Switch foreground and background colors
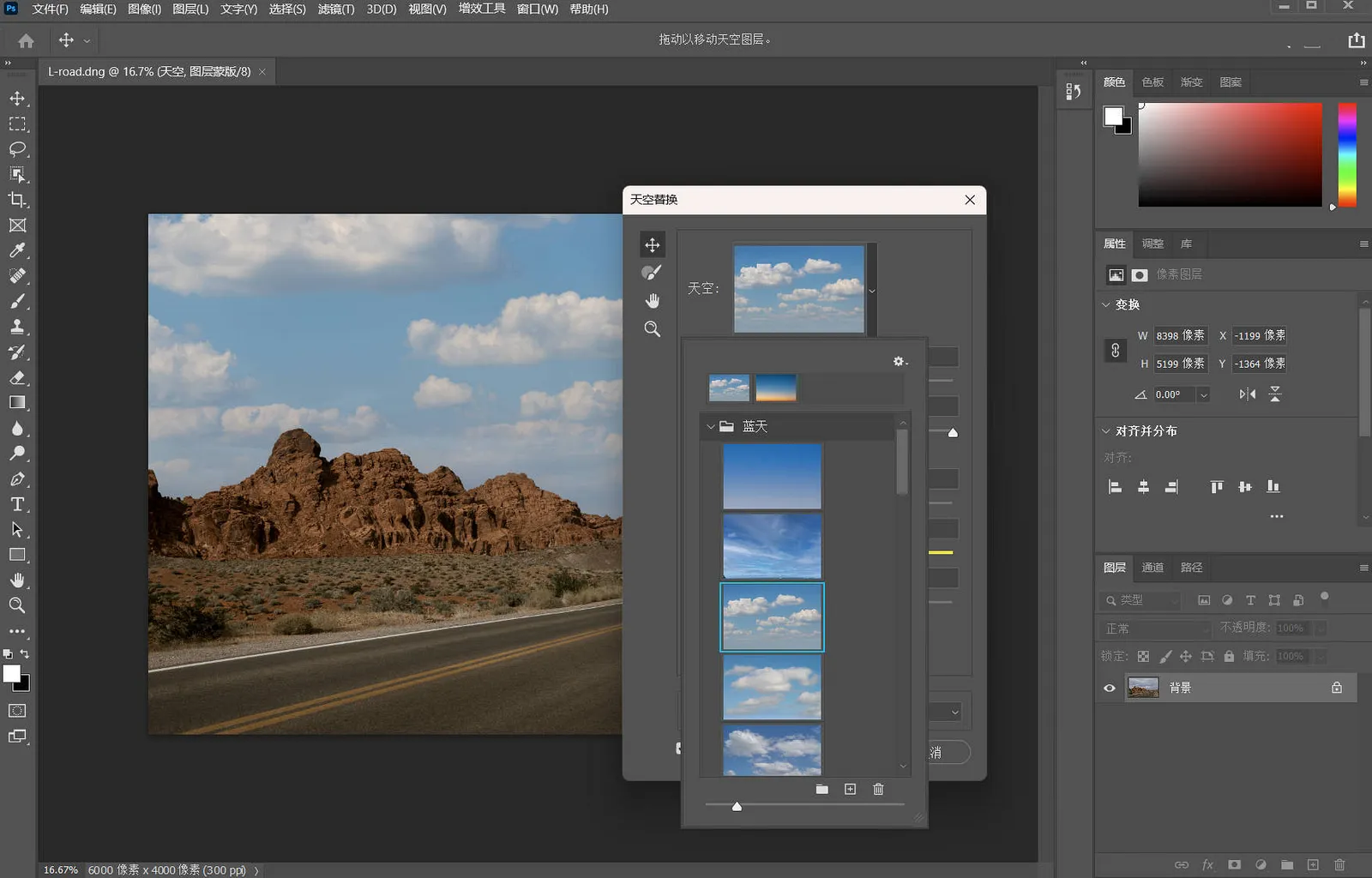Screen dimensions: 1372x878 (24, 654)
